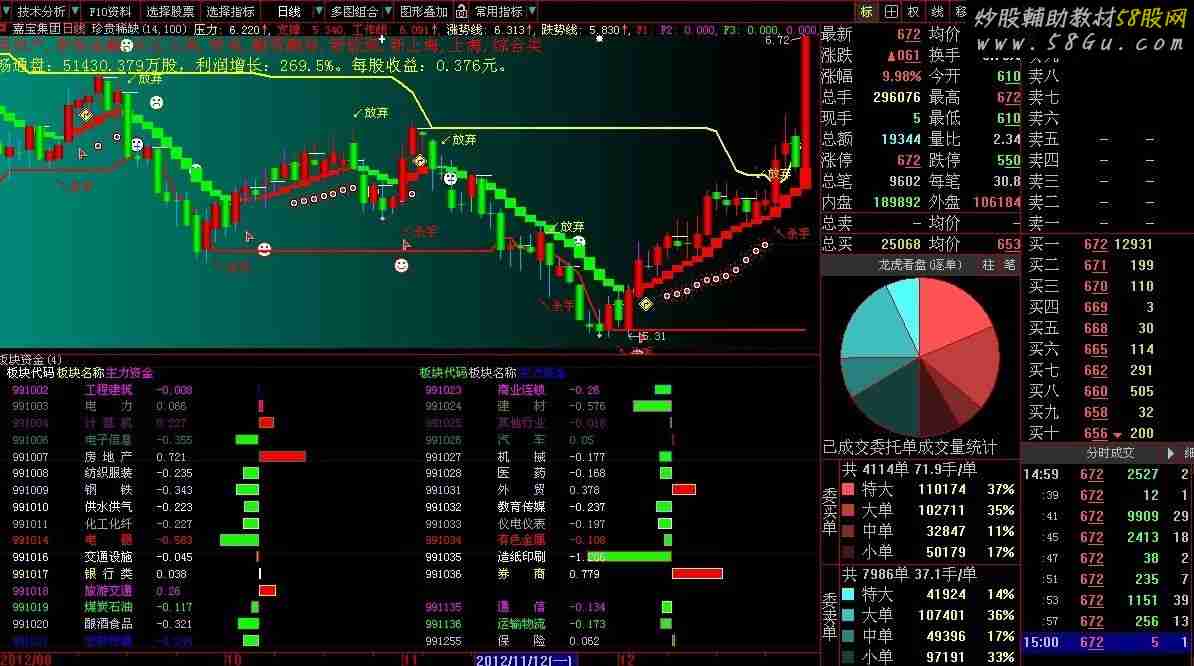The width and height of the screenshot is (1194, 666).
Task: Open the dropdown arrow left of 技术分析
Action: tap(7, 11)
